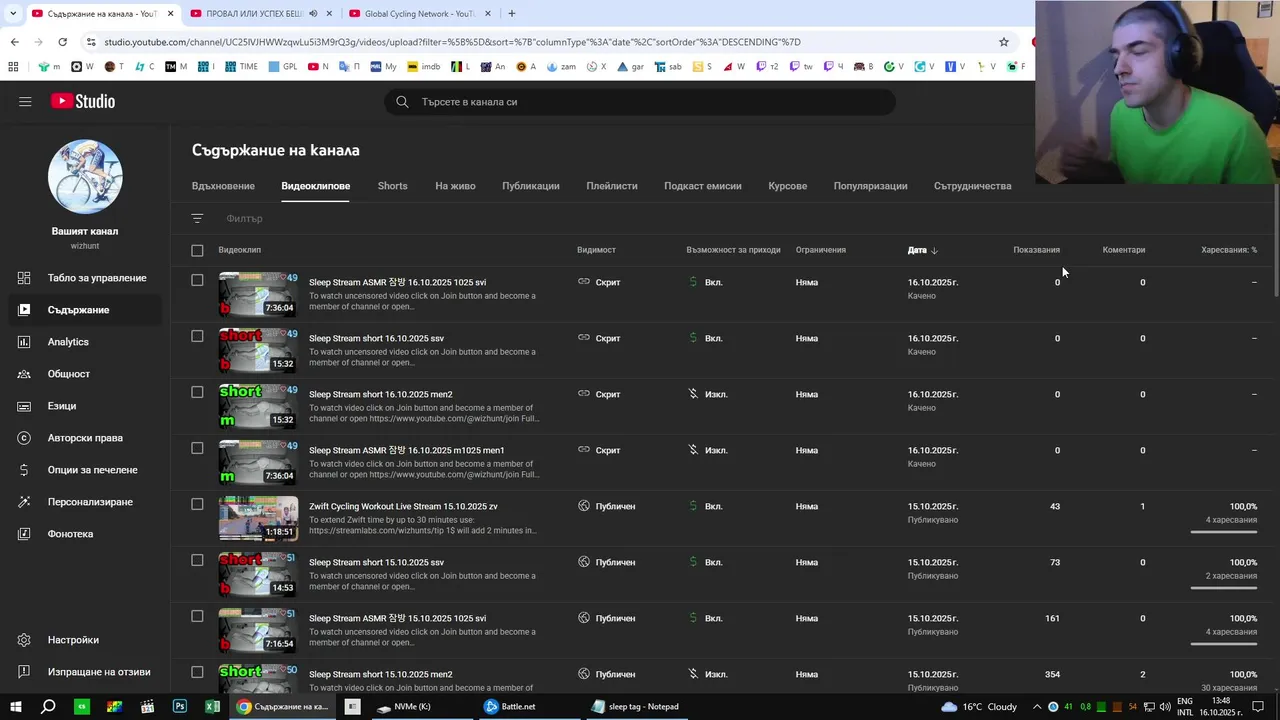The image size is (1280, 720).
Task: Open the Windows Start menu
Action: click(15, 706)
